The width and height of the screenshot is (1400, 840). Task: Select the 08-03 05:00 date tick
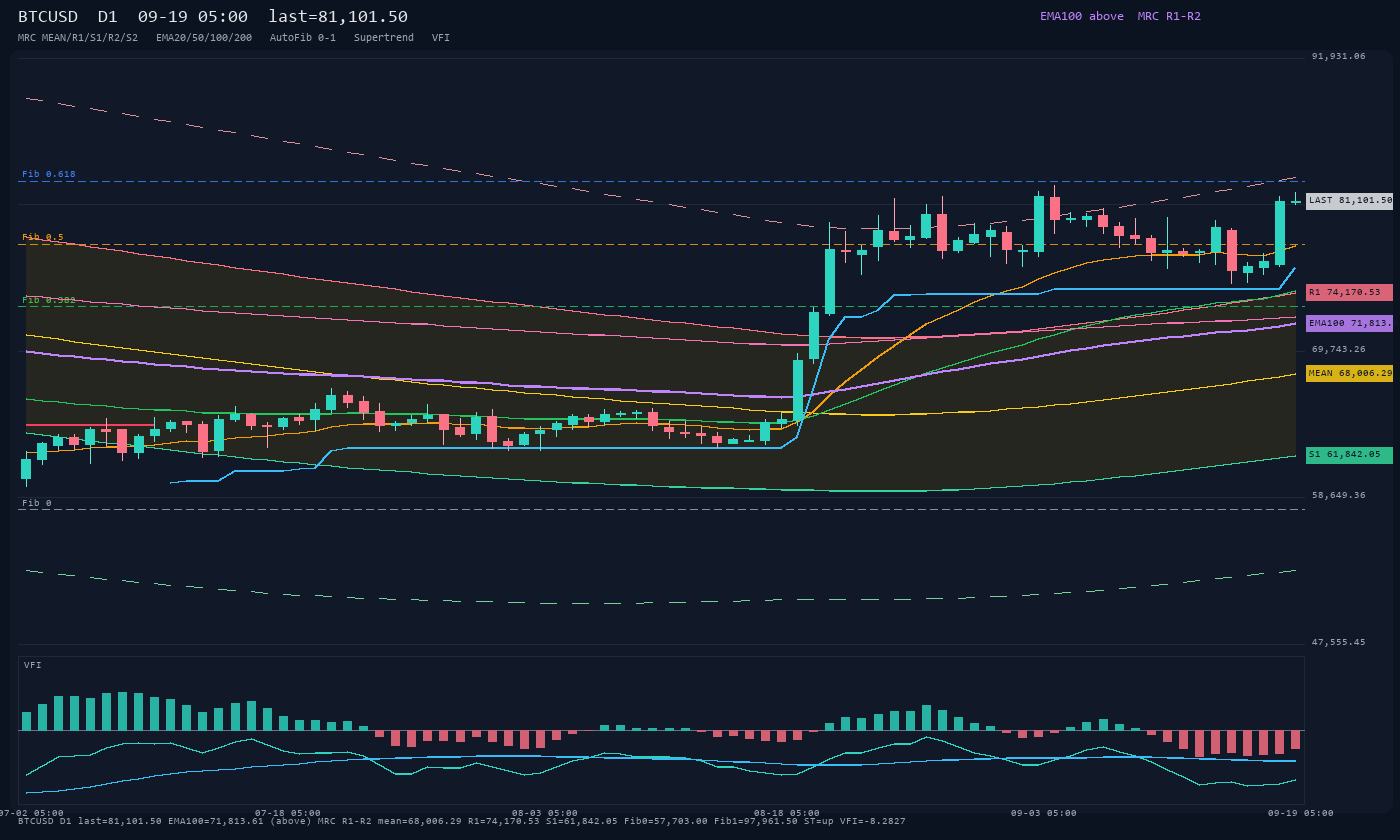pos(545,813)
